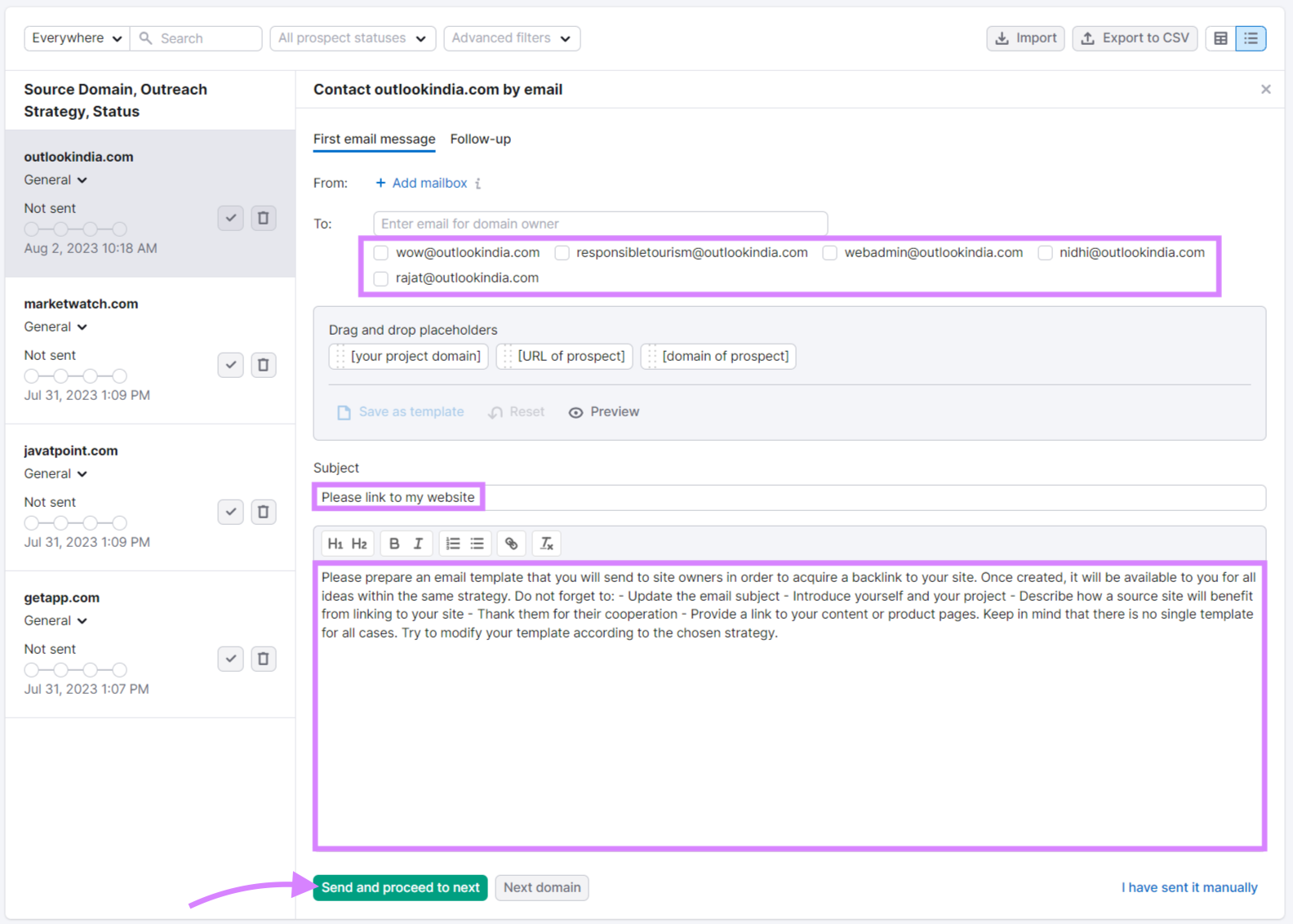Click the bulleted list icon
This screenshot has width=1293, height=924.
(478, 544)
